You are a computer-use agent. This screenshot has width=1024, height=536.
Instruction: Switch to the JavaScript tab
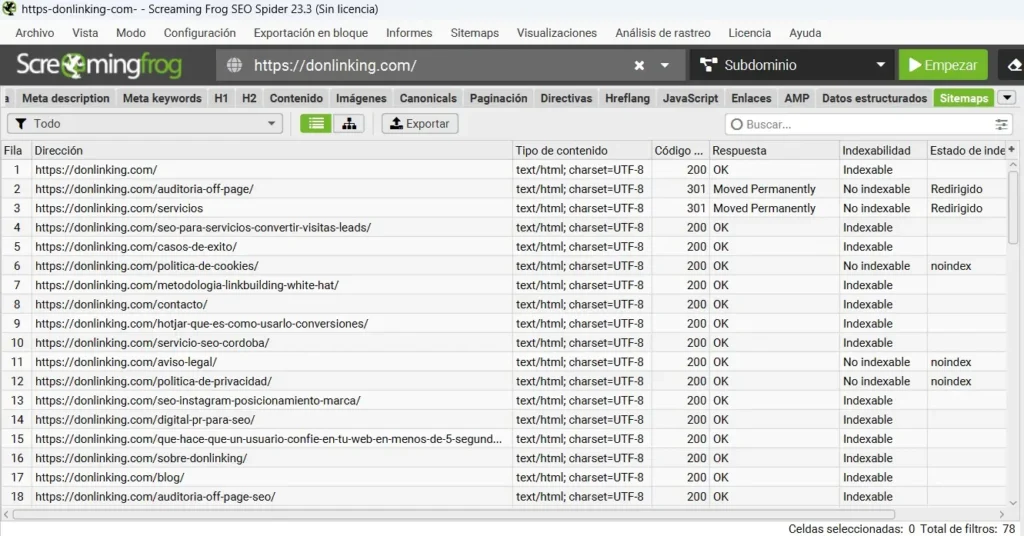[x=690, y=98]
